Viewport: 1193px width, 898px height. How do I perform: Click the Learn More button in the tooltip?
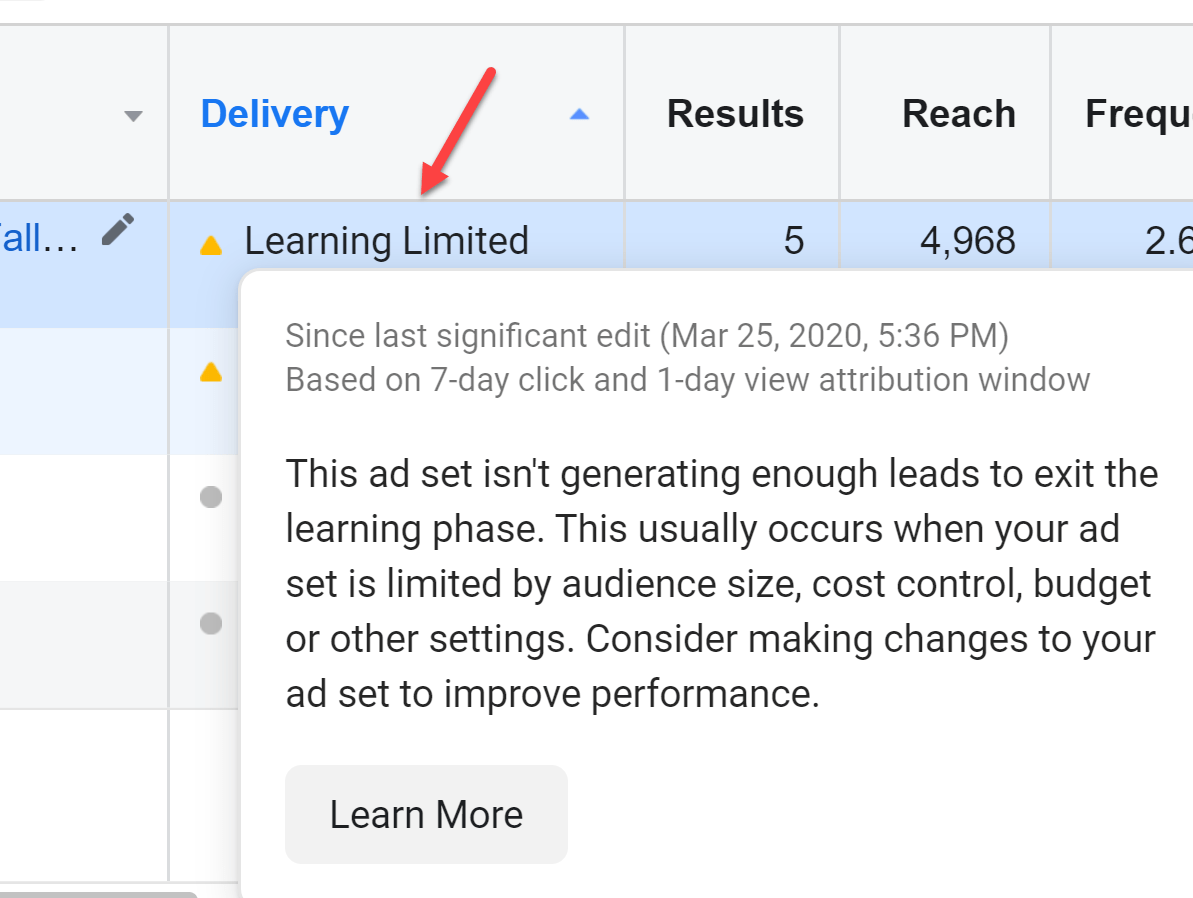coord(426,814)
